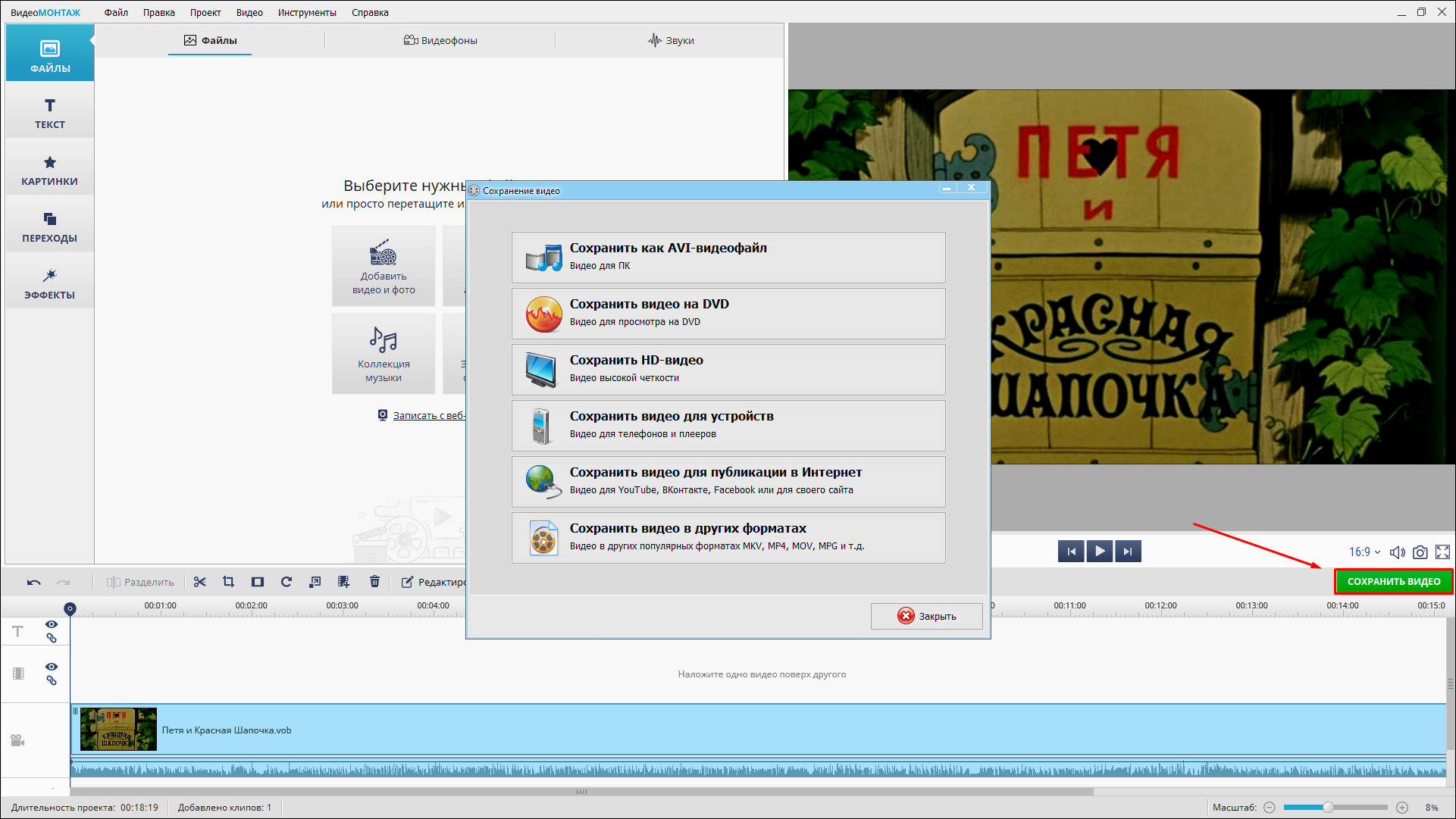The width and height of the screenshot is (1456, 819).
Task: Click the text track T icon
Action: coord(17,631)
